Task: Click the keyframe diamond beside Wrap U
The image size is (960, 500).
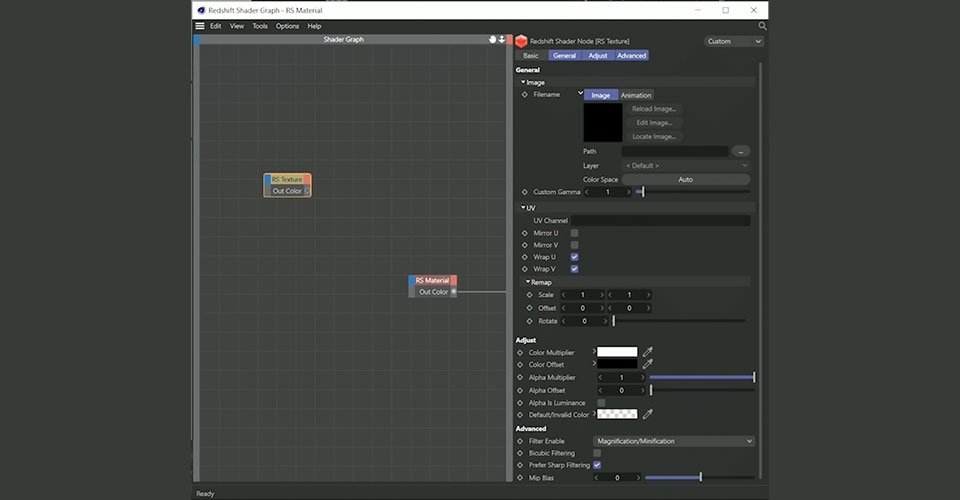Action: [x=524, y=257]
